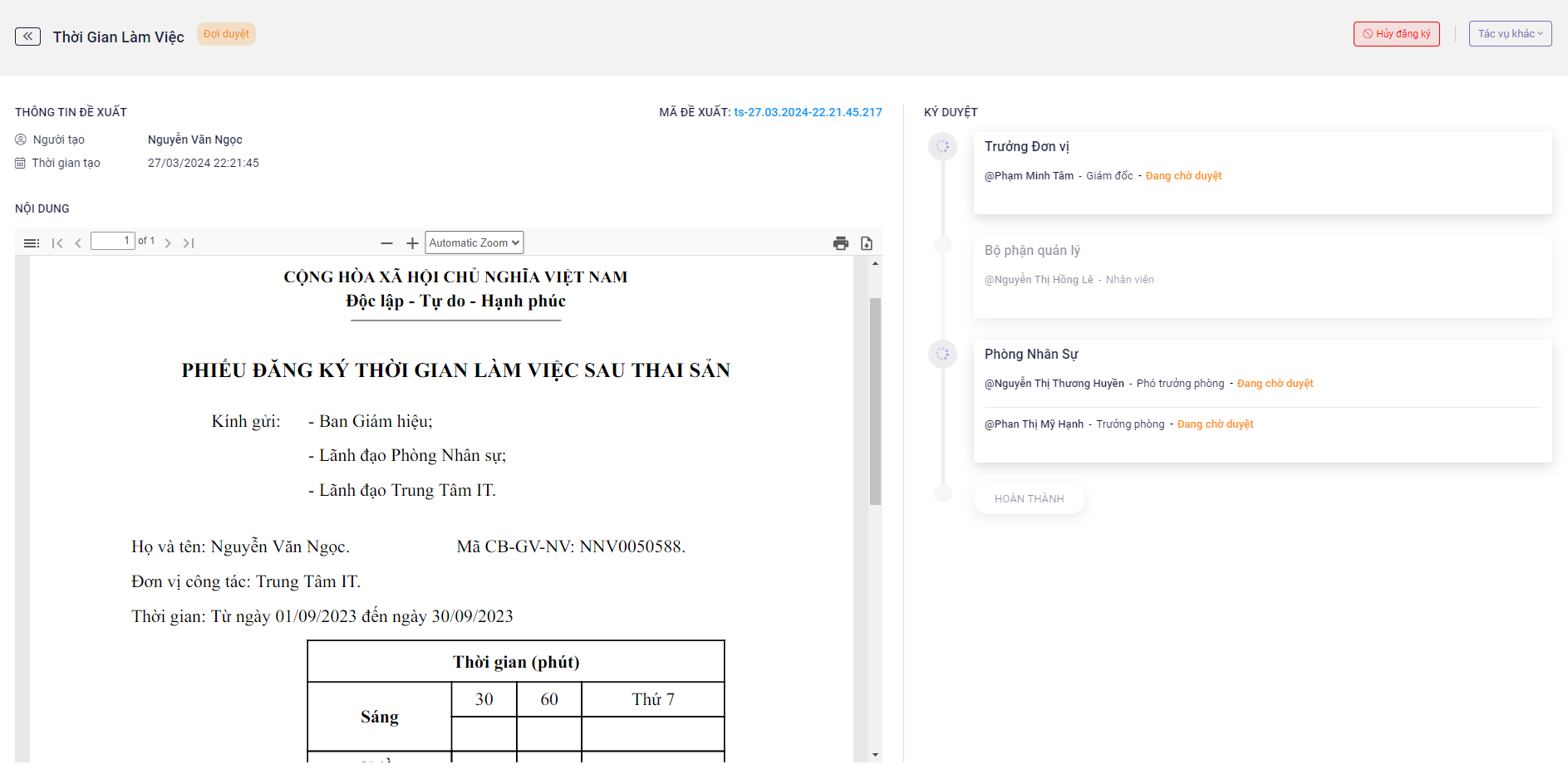Open the Automatic Zoom dropdown
The image size is (1568, 769).
(474, 243)
